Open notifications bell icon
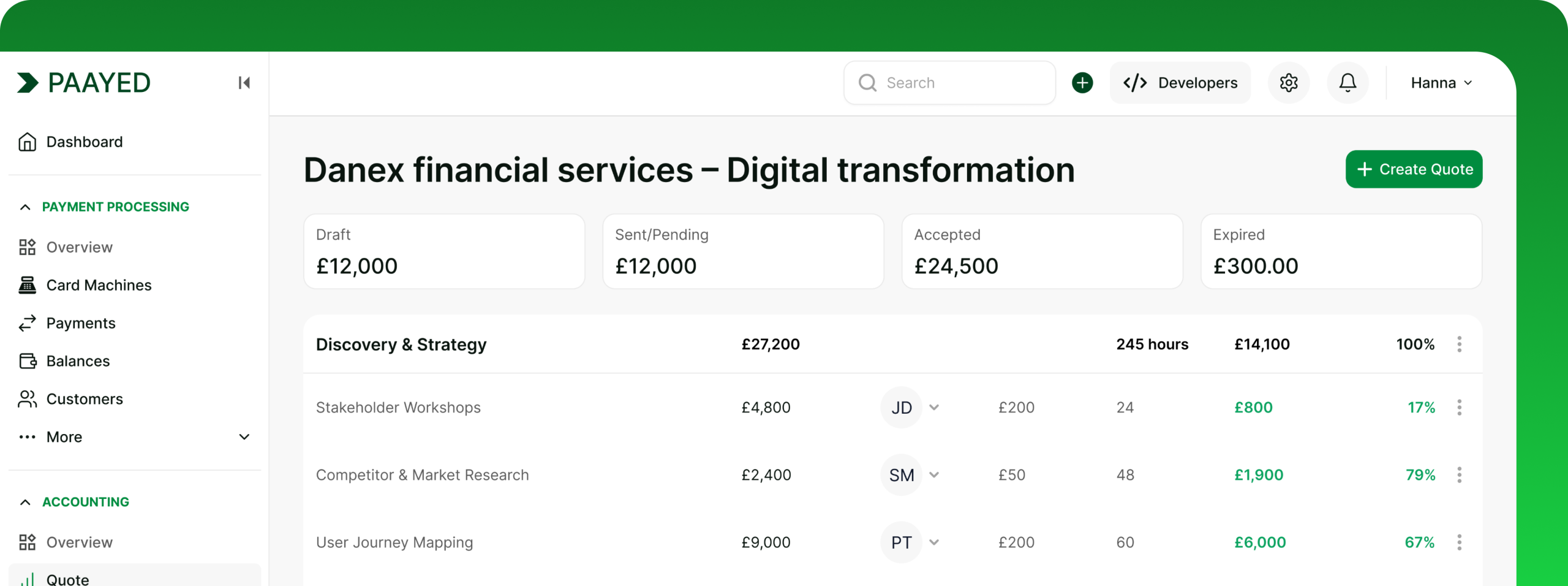Screen dimensions: 1568x586 [1347, 83]
